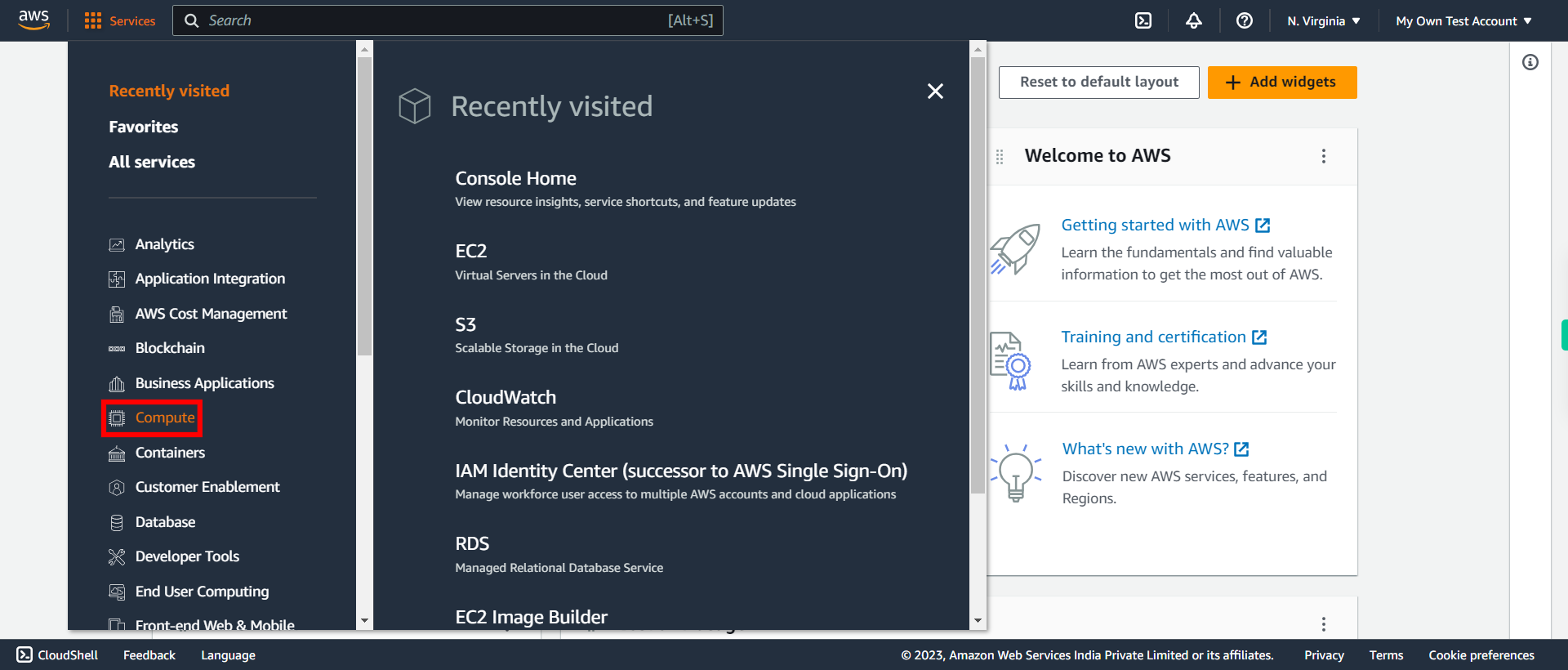Viewport: 1568px width, 670px height.
Task: Click the Business Applications icon
Action: pos(117,383)
